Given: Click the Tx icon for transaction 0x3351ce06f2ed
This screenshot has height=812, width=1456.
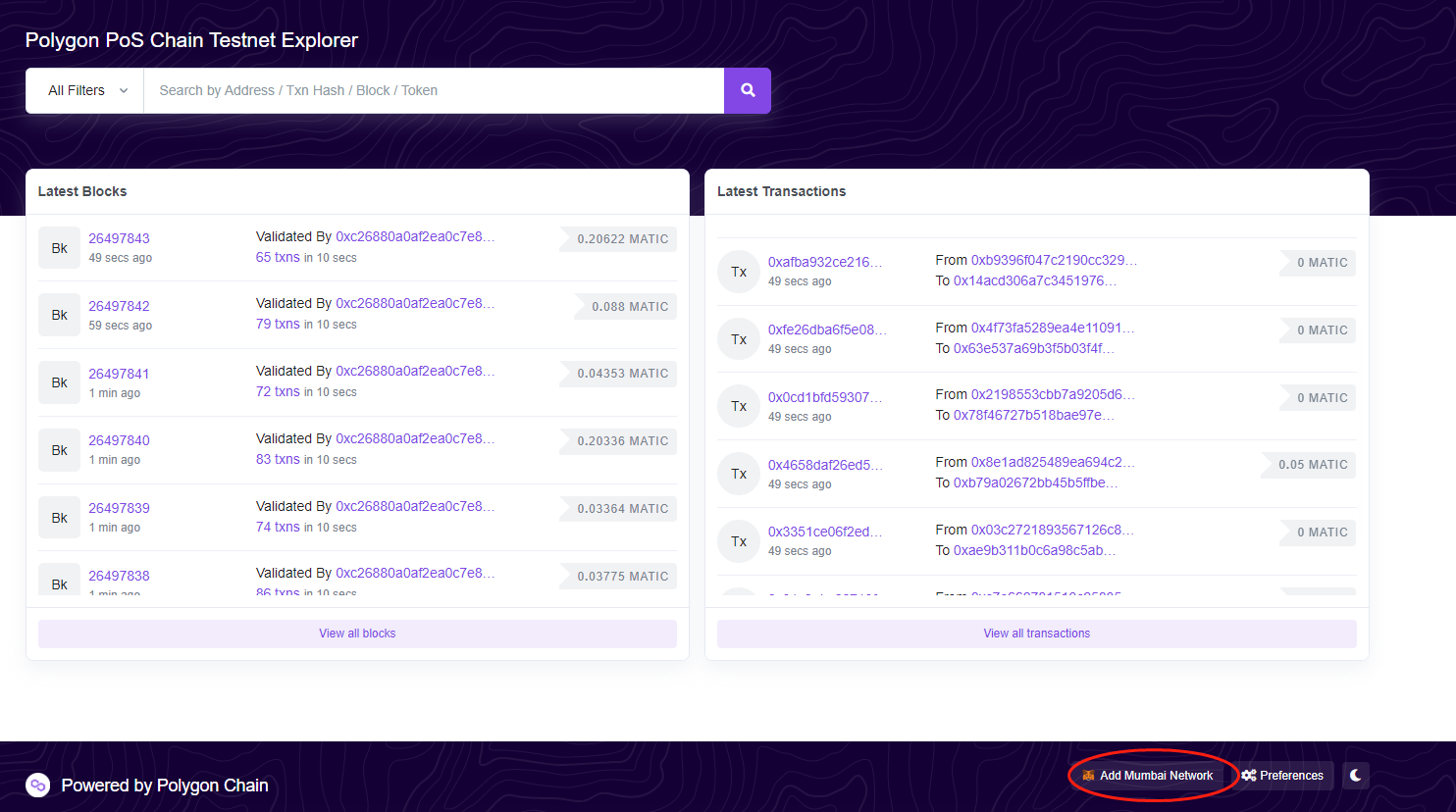Looking at the screenshot, I should coord(739,541).
